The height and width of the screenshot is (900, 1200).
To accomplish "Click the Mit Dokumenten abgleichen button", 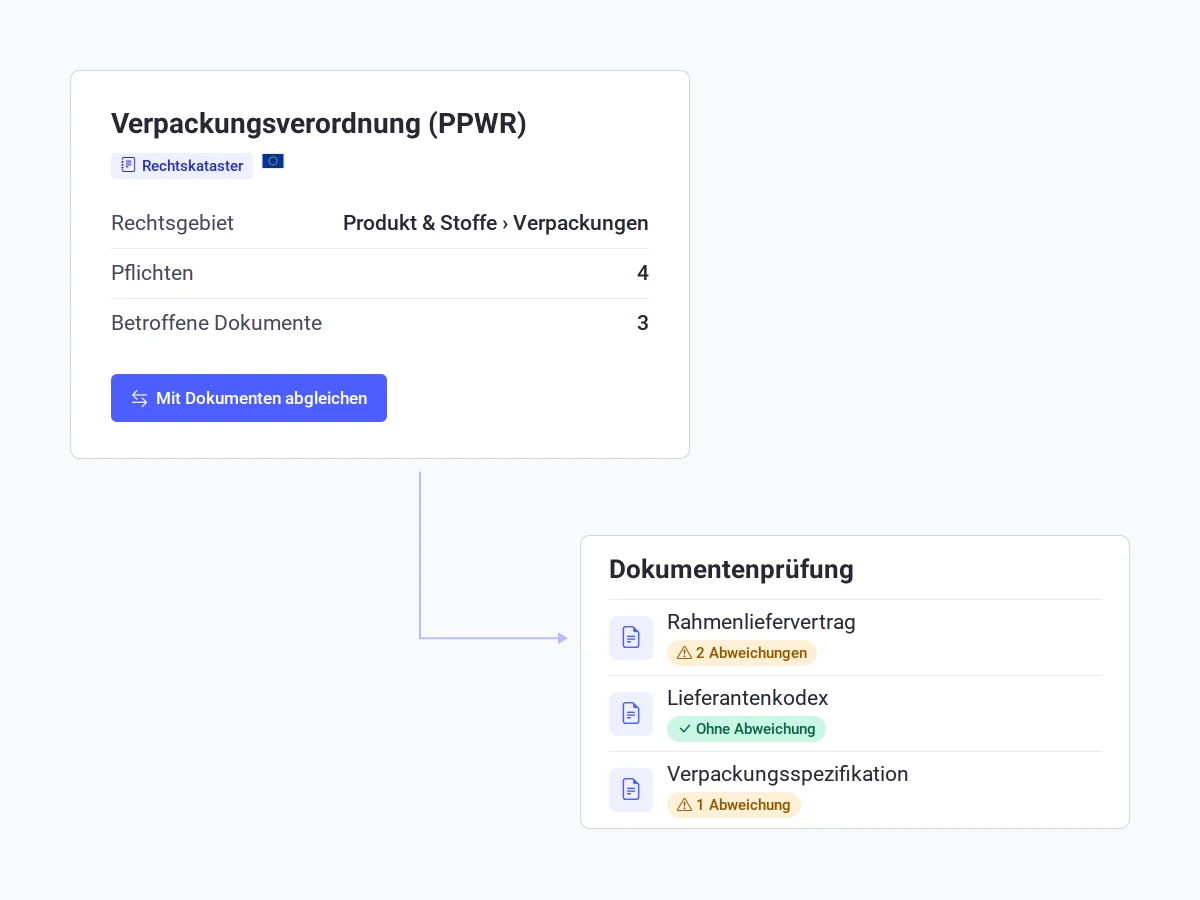I will coord(249,398).
